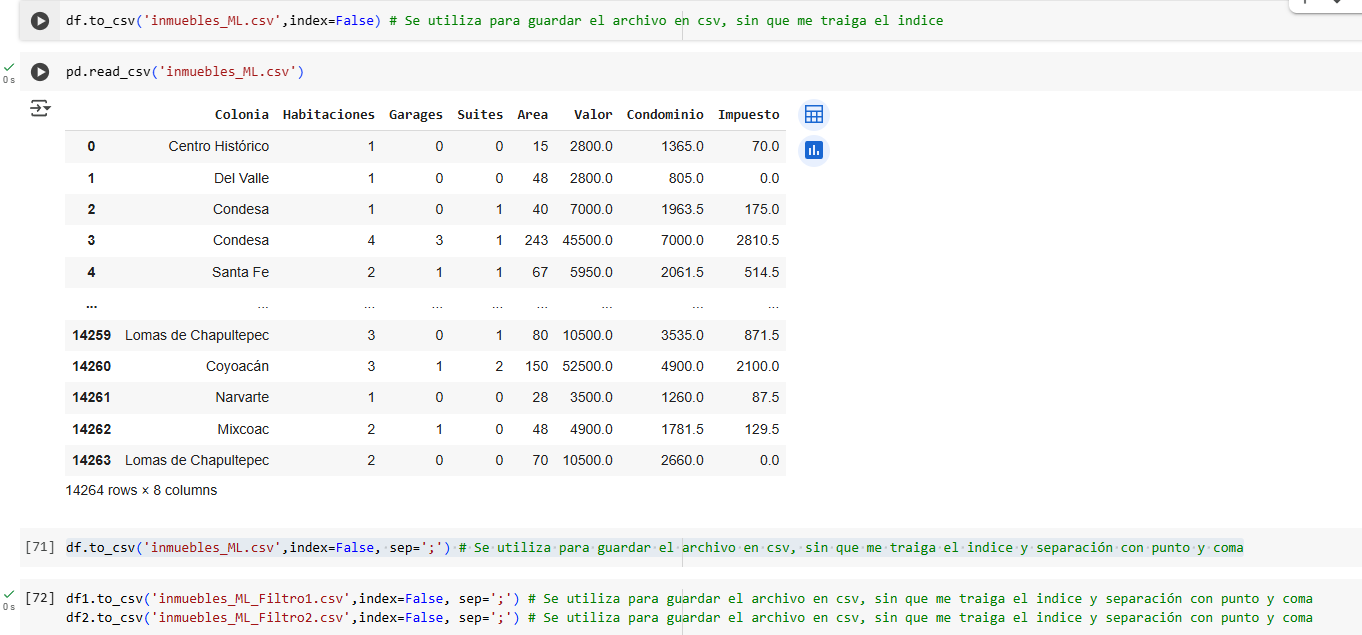Open the suggested charts icon
Screen dimensions: 1362x635
tap(814, 150)
